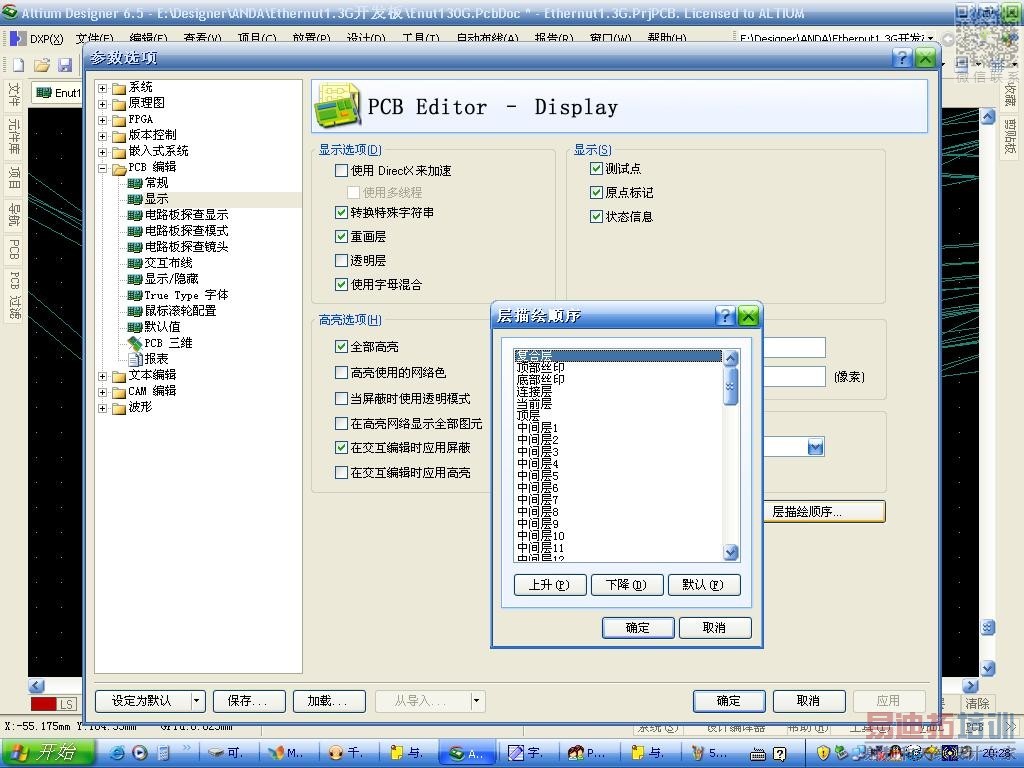Expand the 波形 tree node

coord(103,408)
